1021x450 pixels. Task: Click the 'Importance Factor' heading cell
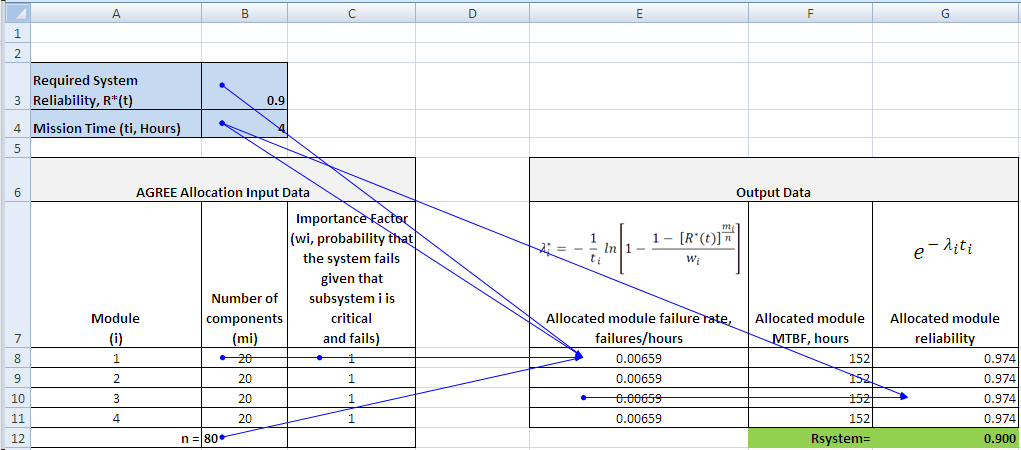[x=351, y=274]
